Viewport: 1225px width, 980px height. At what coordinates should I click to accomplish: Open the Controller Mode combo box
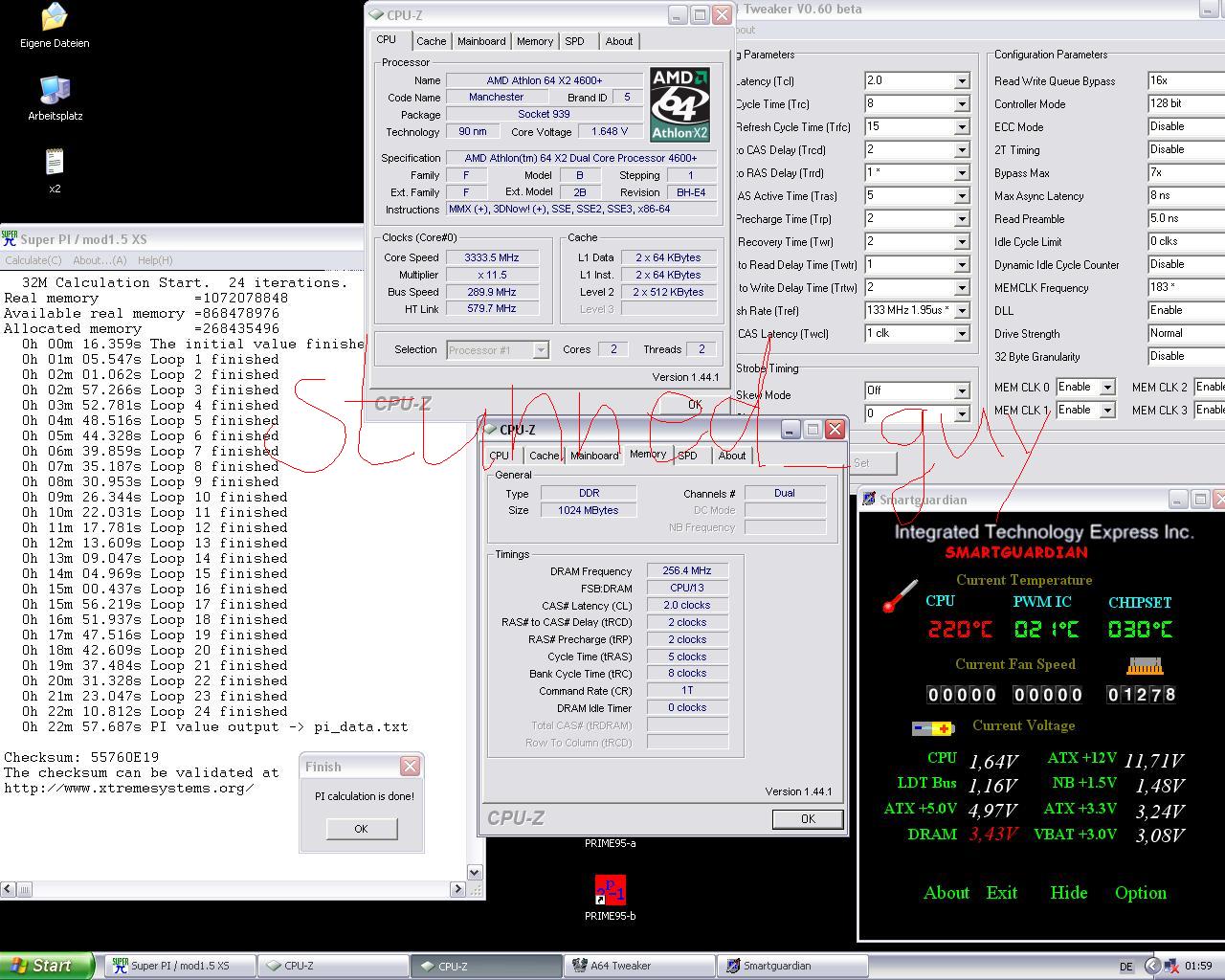point(1186,104)
